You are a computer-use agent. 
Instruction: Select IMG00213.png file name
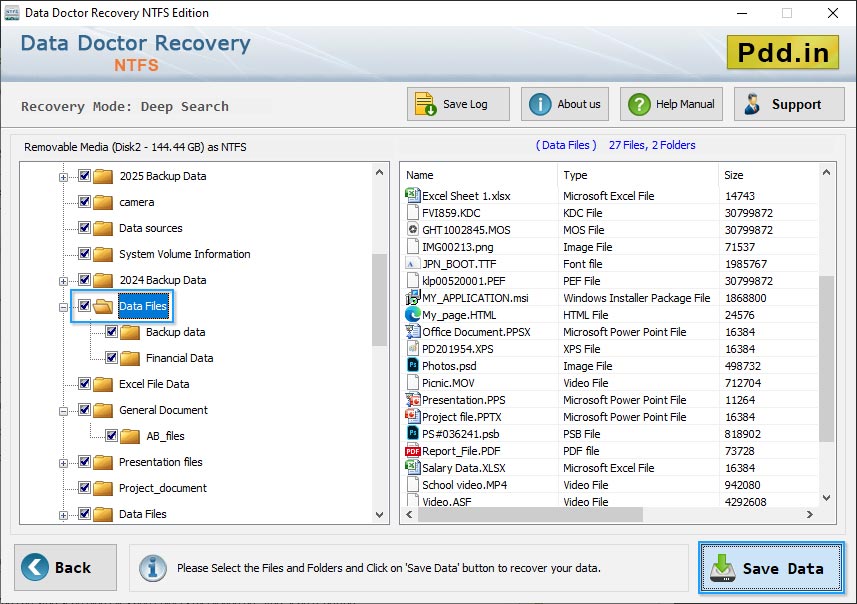tap(457, 247)
